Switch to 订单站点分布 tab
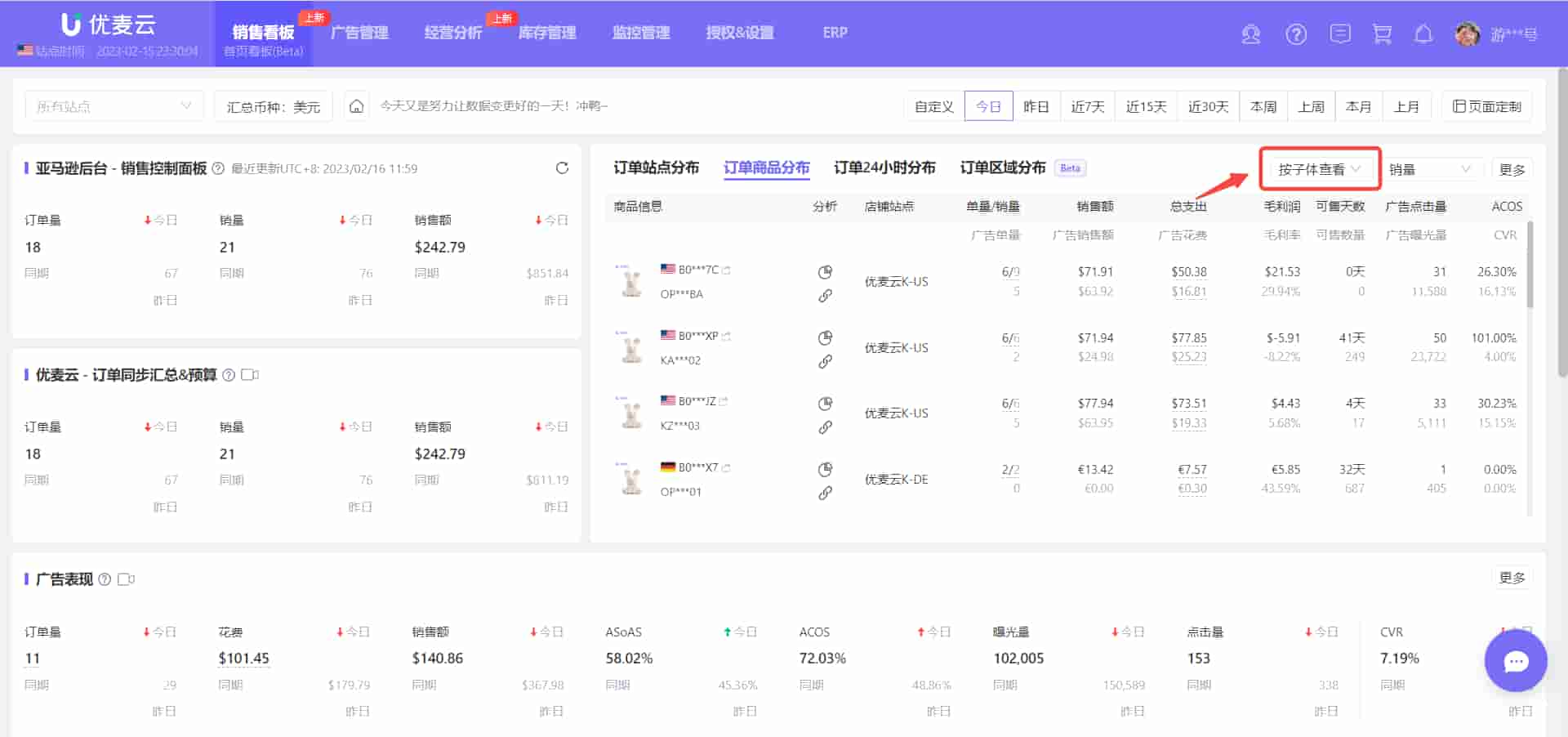The height and width of the screenshot is (737, 1568). 656,168
